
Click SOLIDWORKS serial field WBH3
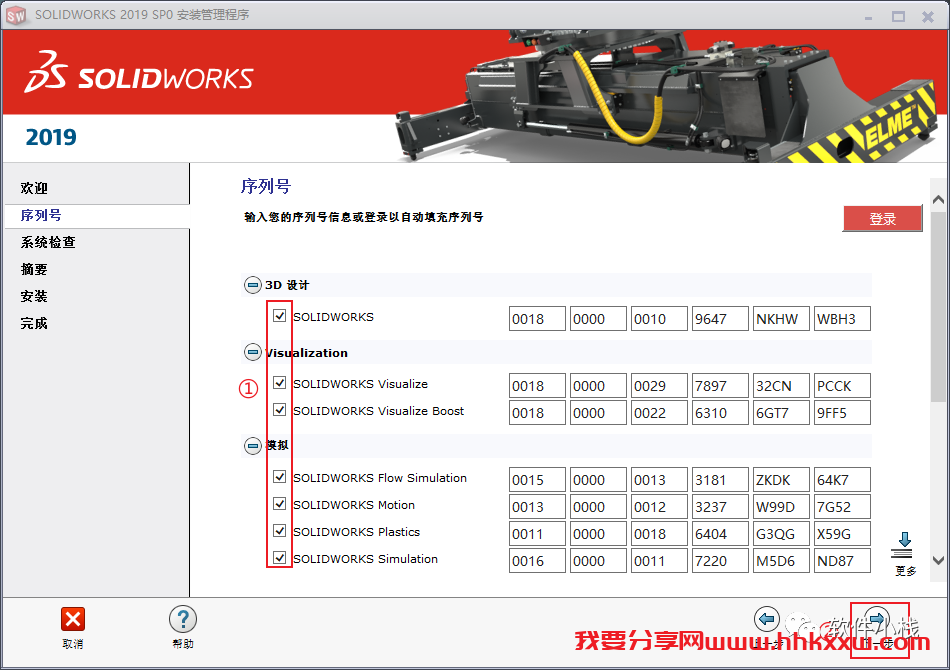pos(842,319)
